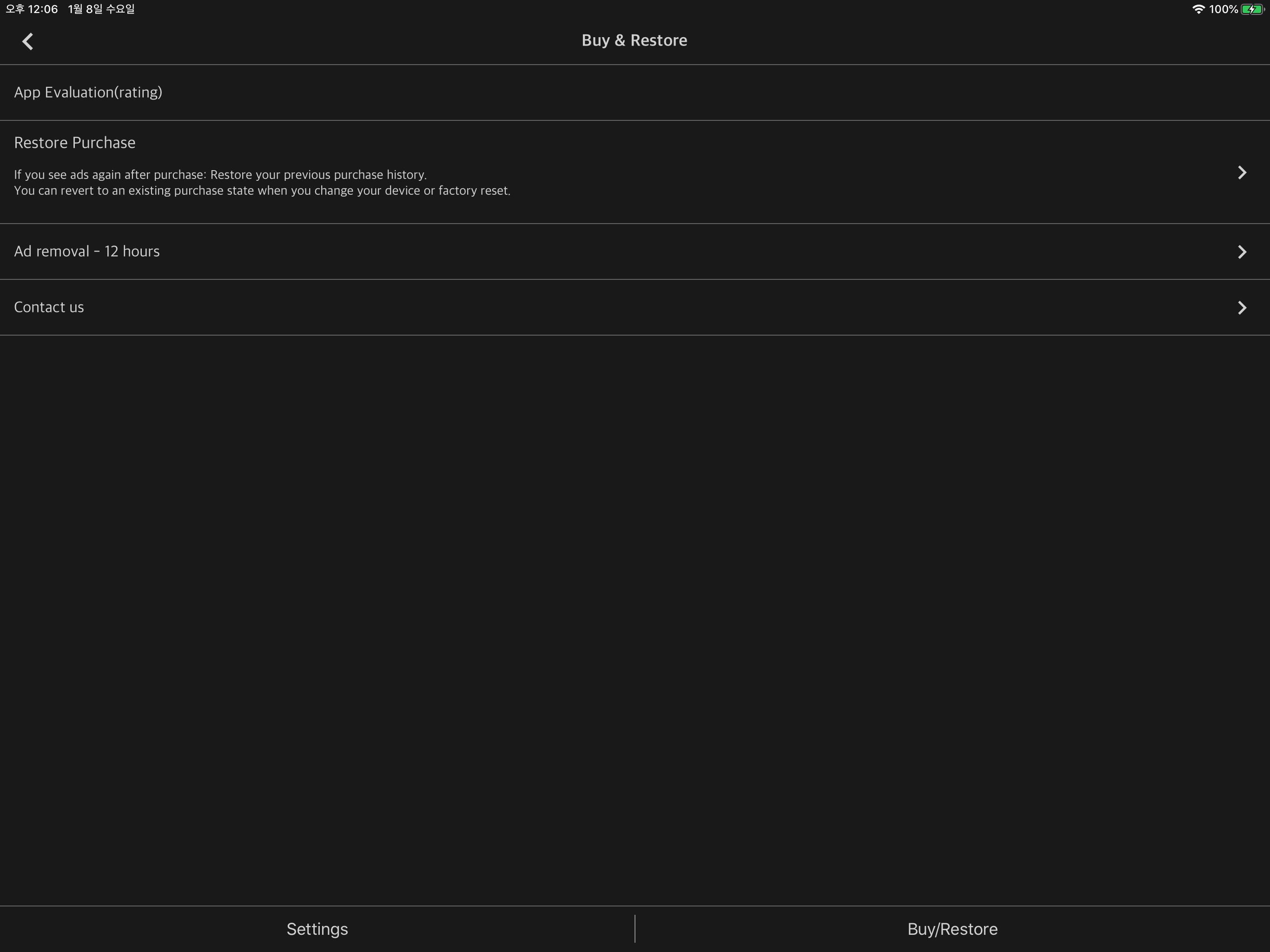
Task: Click the Wi-Fi status icon
Action: pyautogui.click(x=1198, y=9)
